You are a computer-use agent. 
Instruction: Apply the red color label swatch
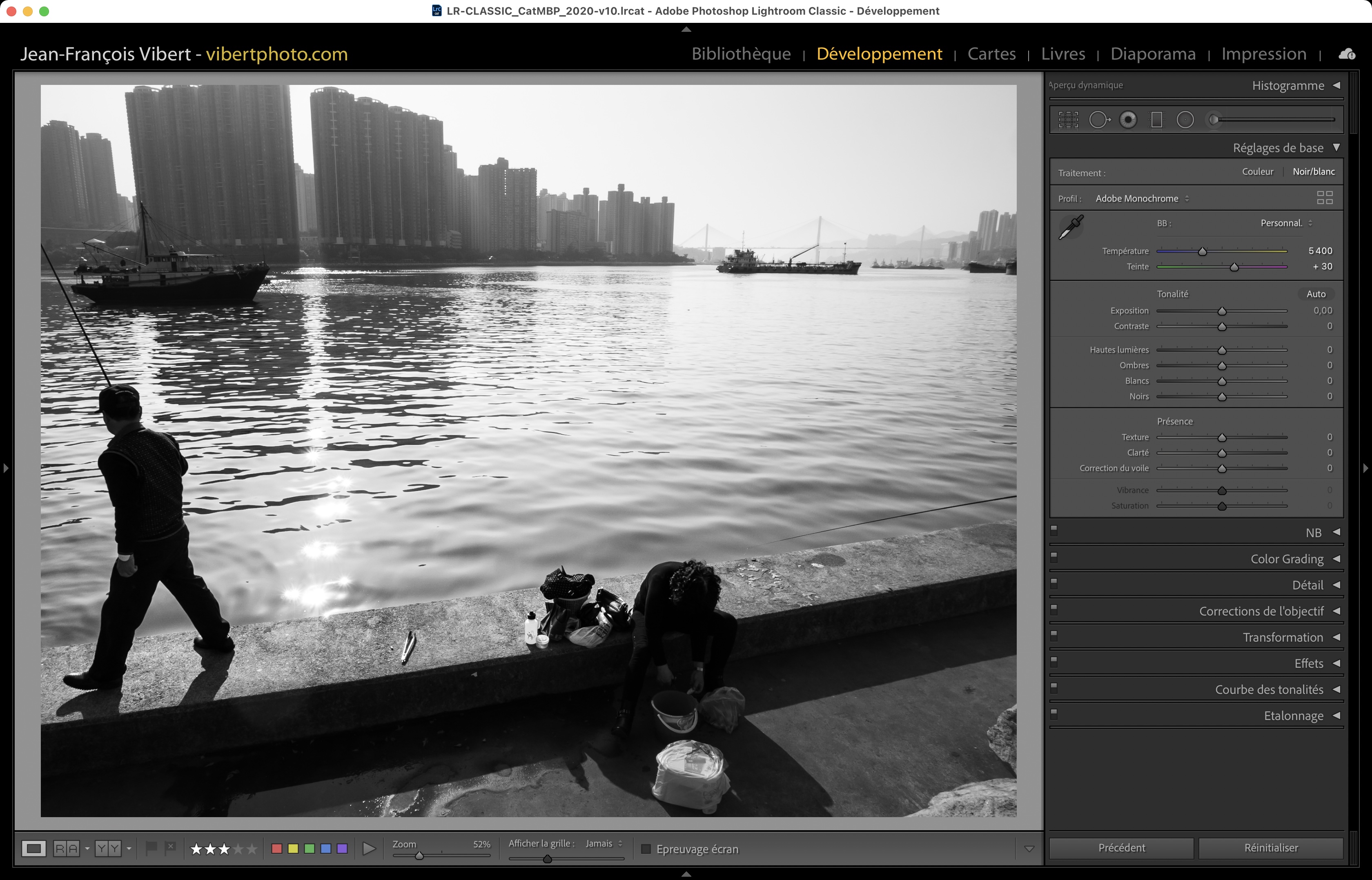pyautogui.click(x=277, y=849)
